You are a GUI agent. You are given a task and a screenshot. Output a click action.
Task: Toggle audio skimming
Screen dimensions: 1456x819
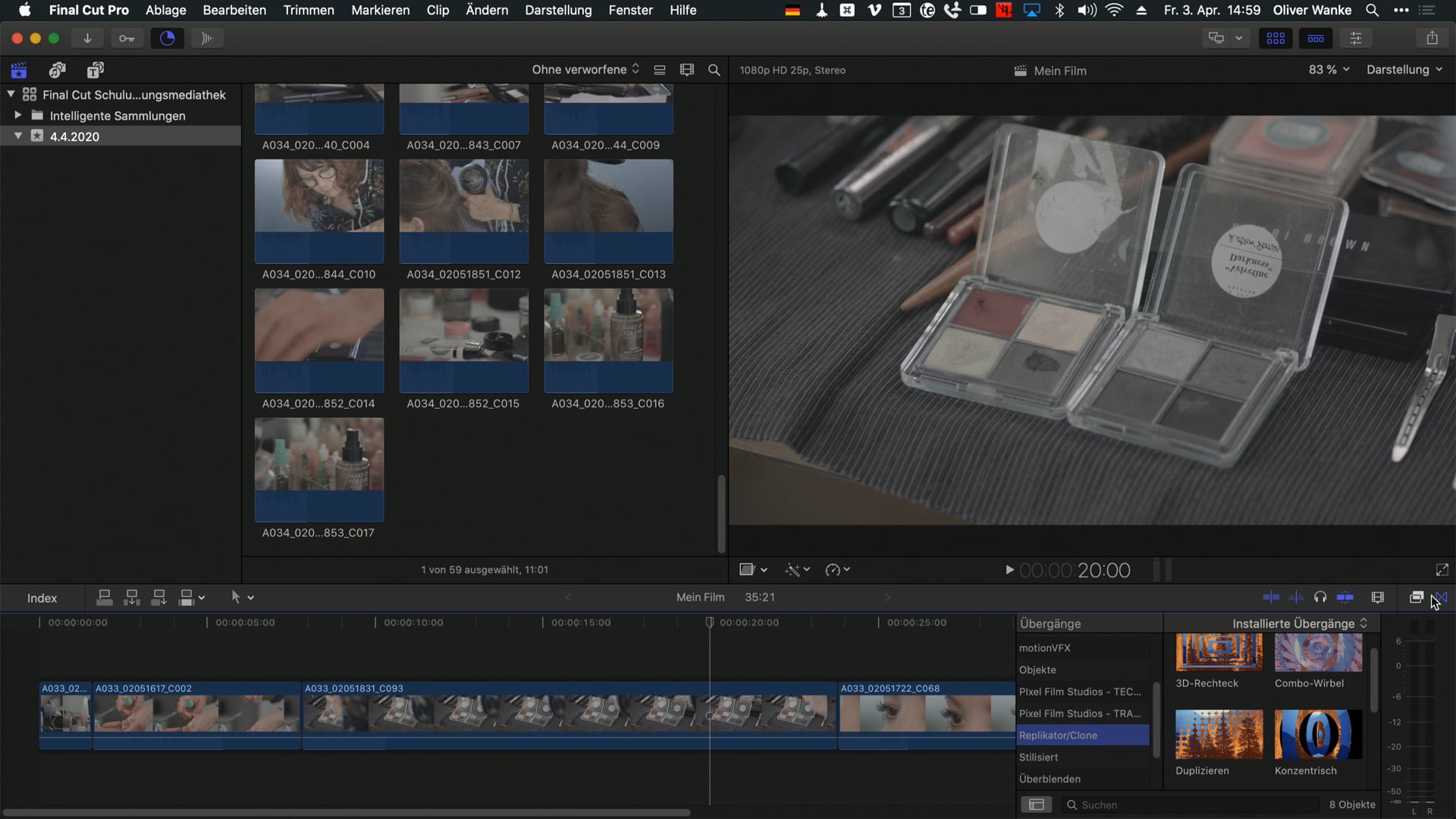[1296, 598]
